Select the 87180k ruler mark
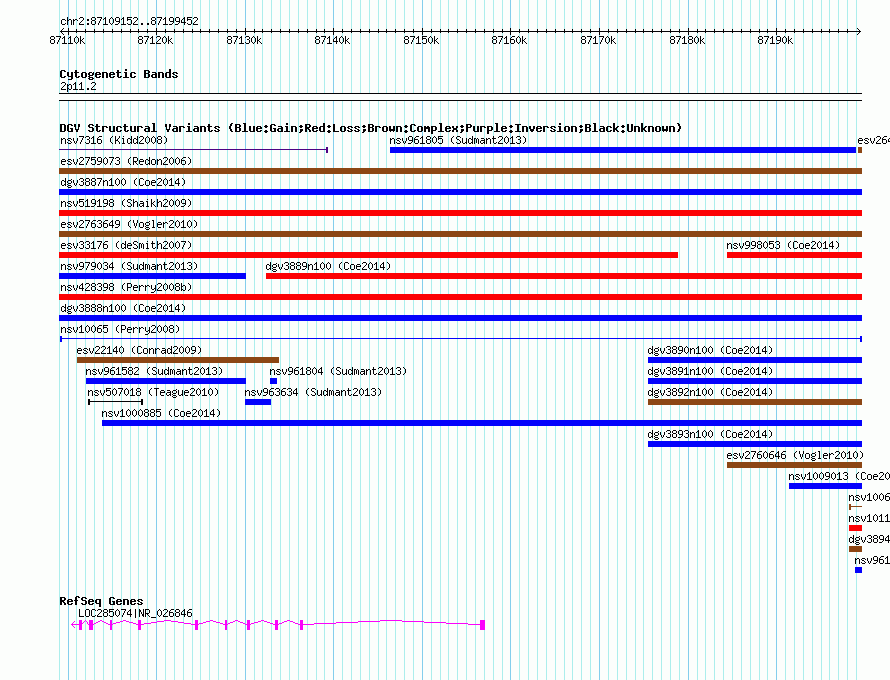The width and height of the screenshot is (890, 680). [687, 40]
